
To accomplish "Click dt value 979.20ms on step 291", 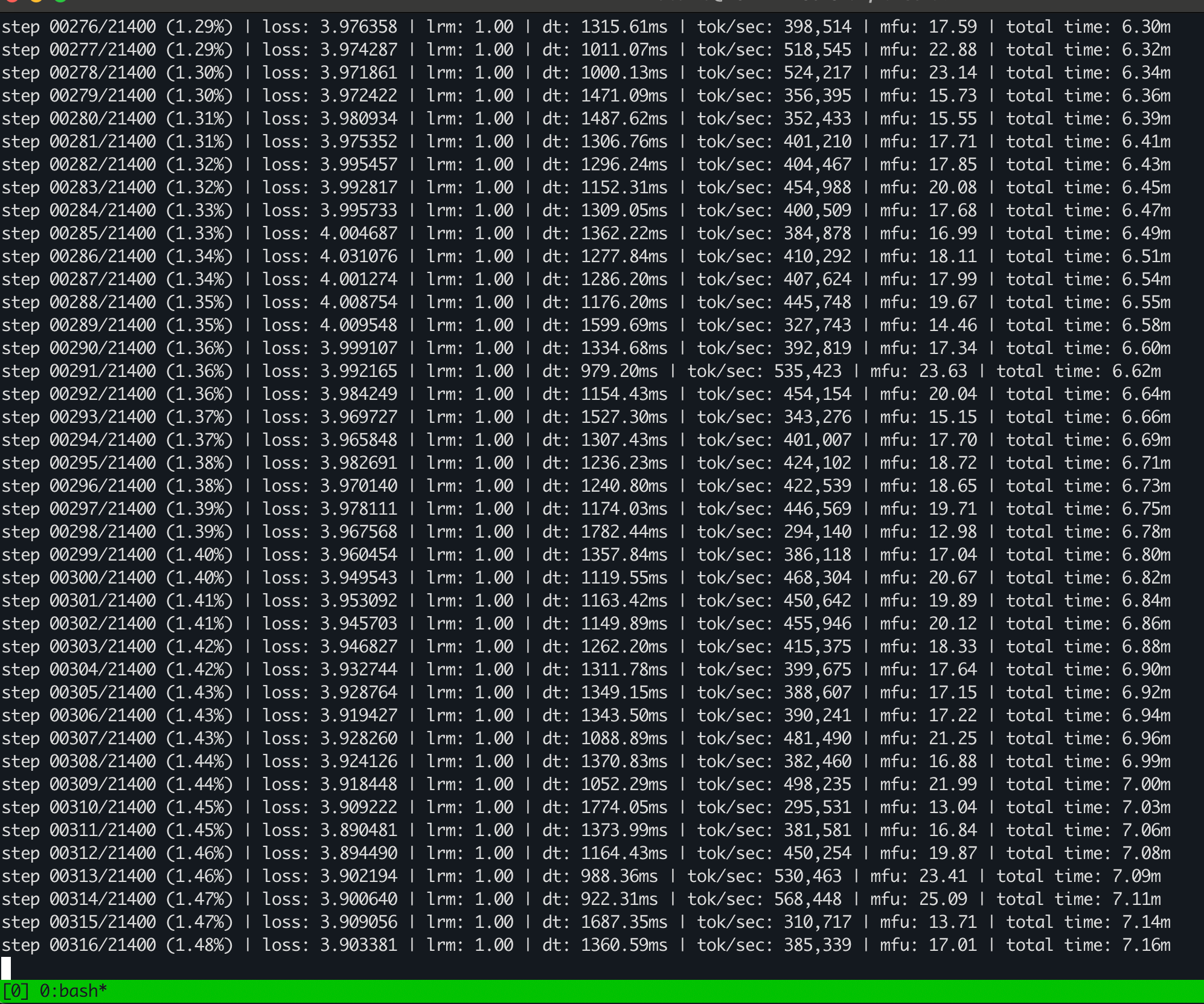I will click(x=620, y=371).
